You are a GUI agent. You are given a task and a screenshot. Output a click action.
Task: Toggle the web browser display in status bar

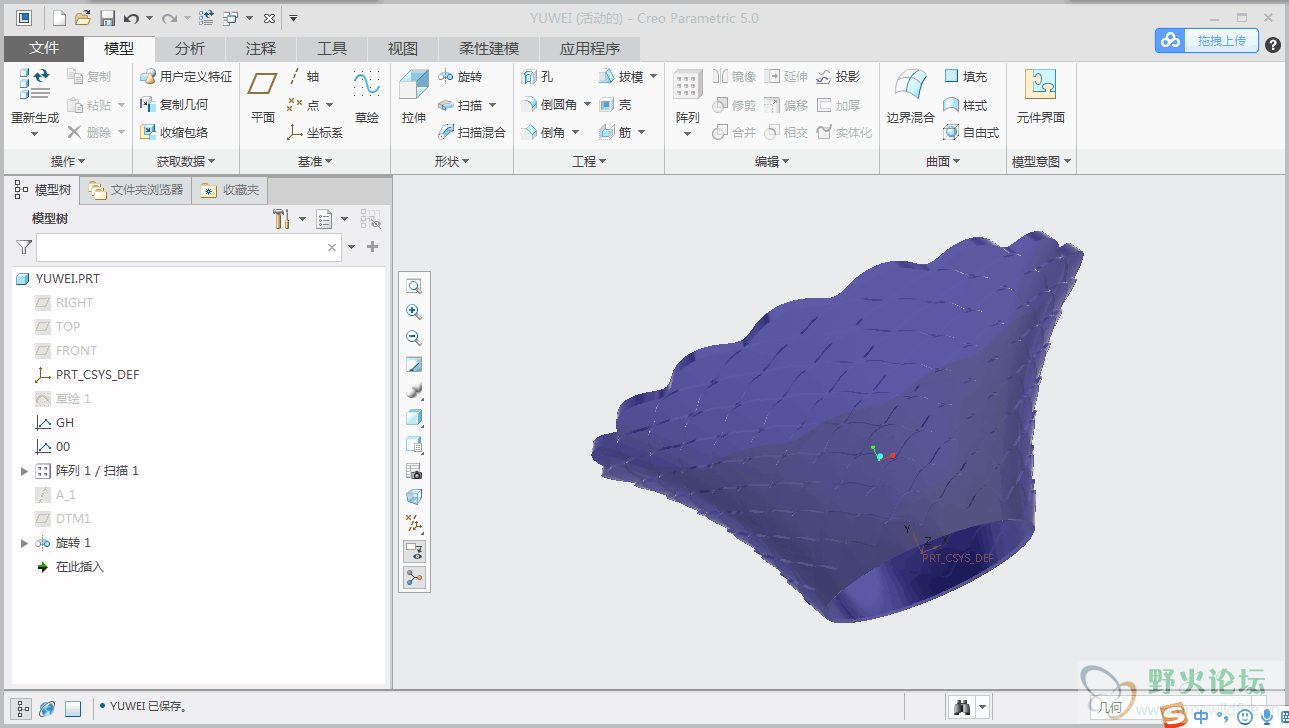click(47, 708)
